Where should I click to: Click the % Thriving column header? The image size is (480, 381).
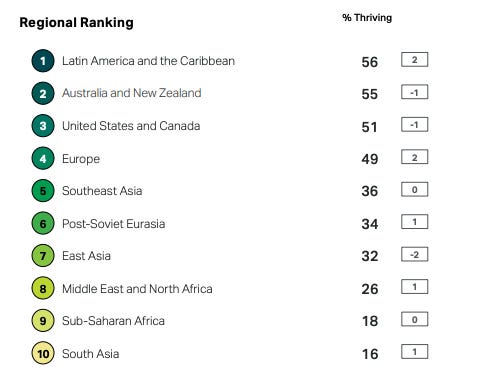click(367, 18)
